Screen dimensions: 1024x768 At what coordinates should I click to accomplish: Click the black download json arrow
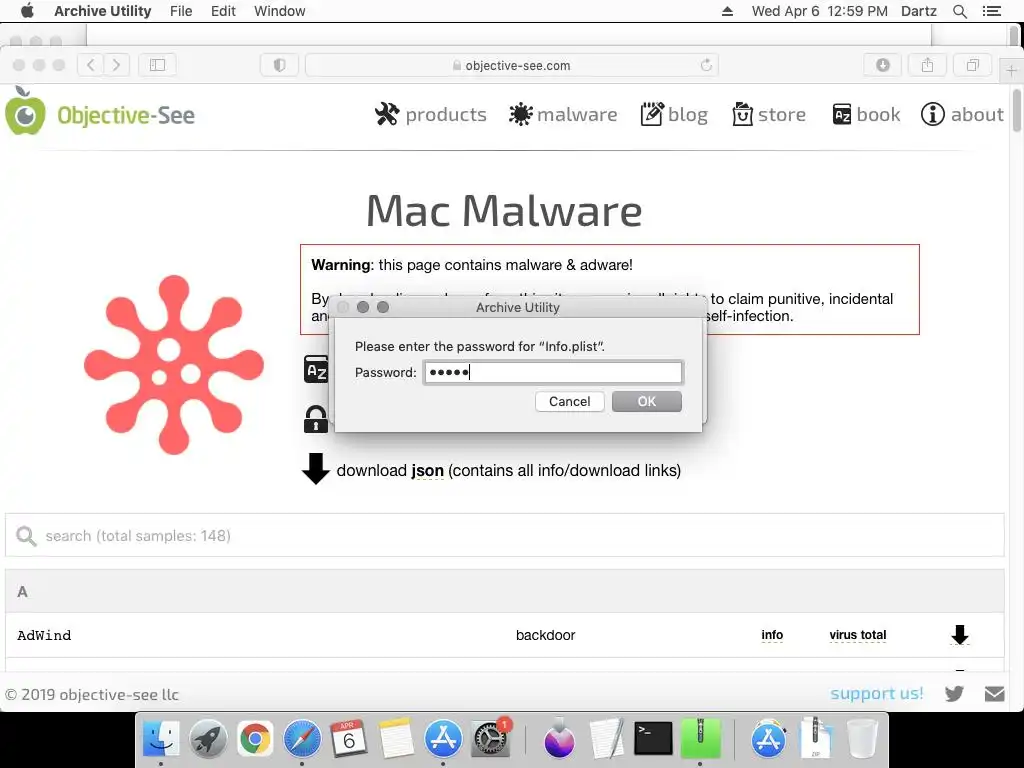click(x=315, y=469)
